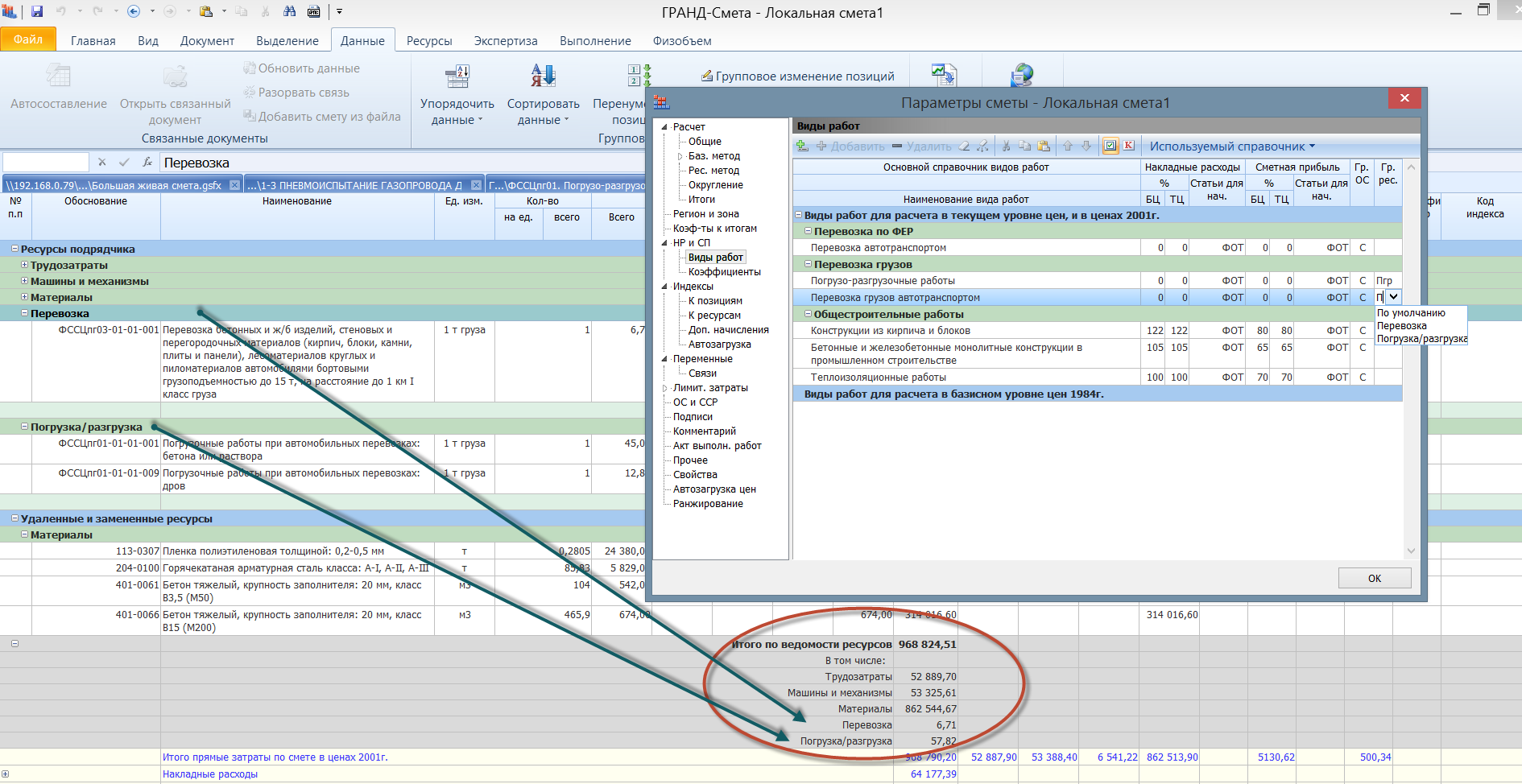Click the green plus add icon in Виды работ toolbar

[x=802, y=146]
